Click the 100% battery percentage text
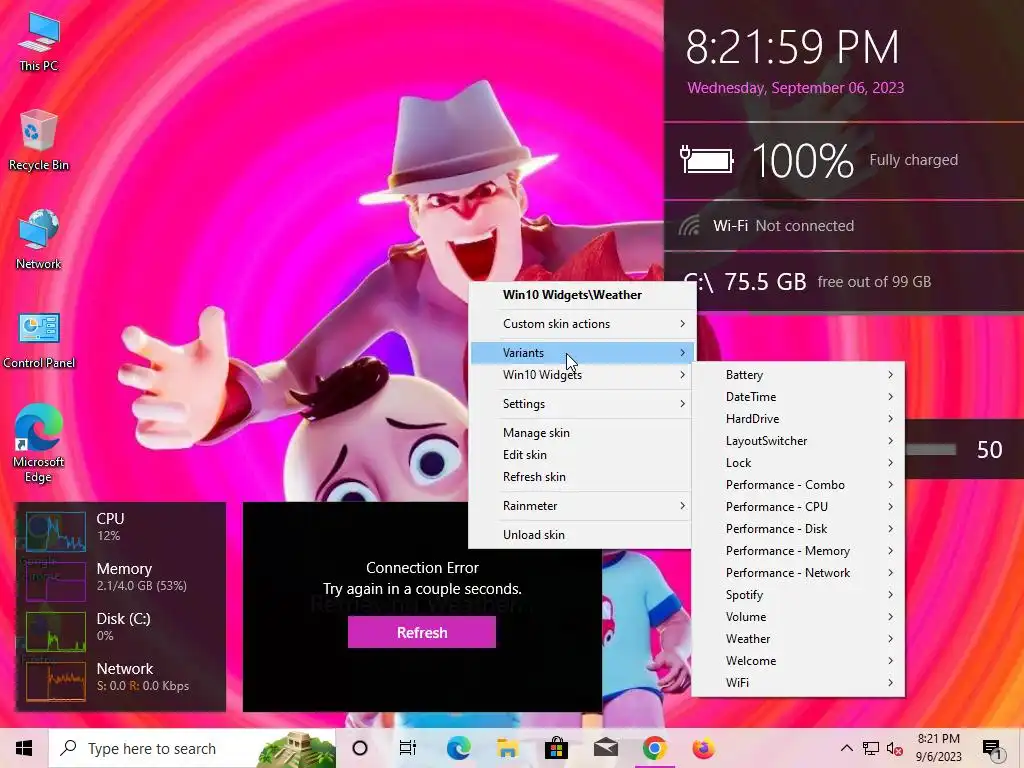The height and width of the screenshot is (768, 1024). [x=803, y=161]
